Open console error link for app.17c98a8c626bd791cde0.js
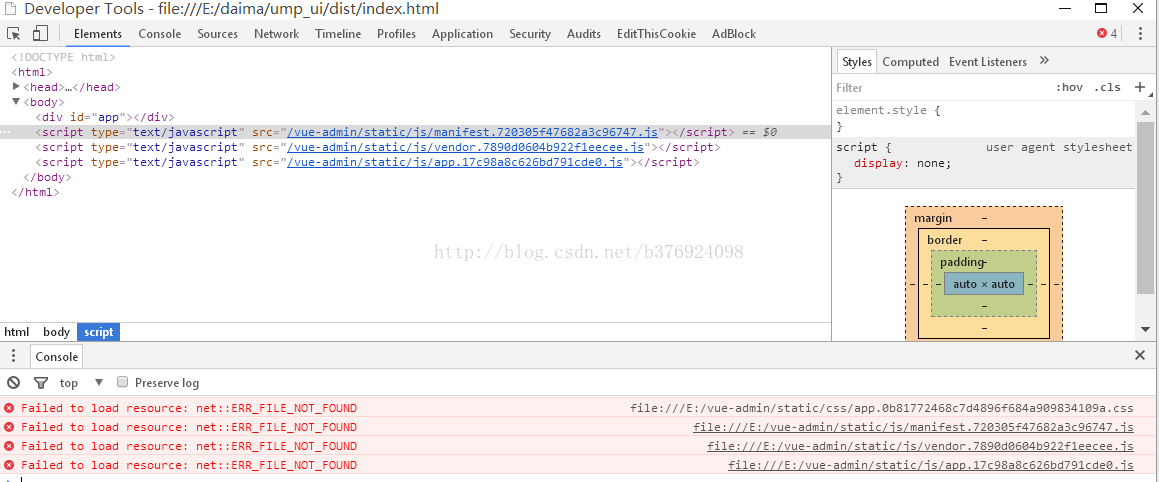The width and height of the screenshot is (1159, 482). tap(931, 466)
